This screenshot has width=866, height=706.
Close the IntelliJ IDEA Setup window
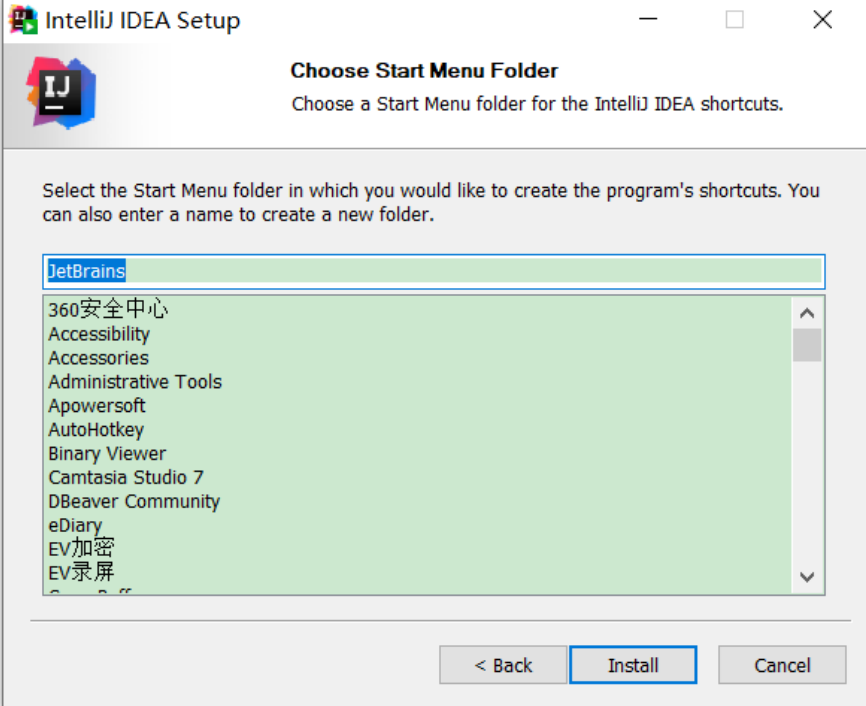pos(822,20)
